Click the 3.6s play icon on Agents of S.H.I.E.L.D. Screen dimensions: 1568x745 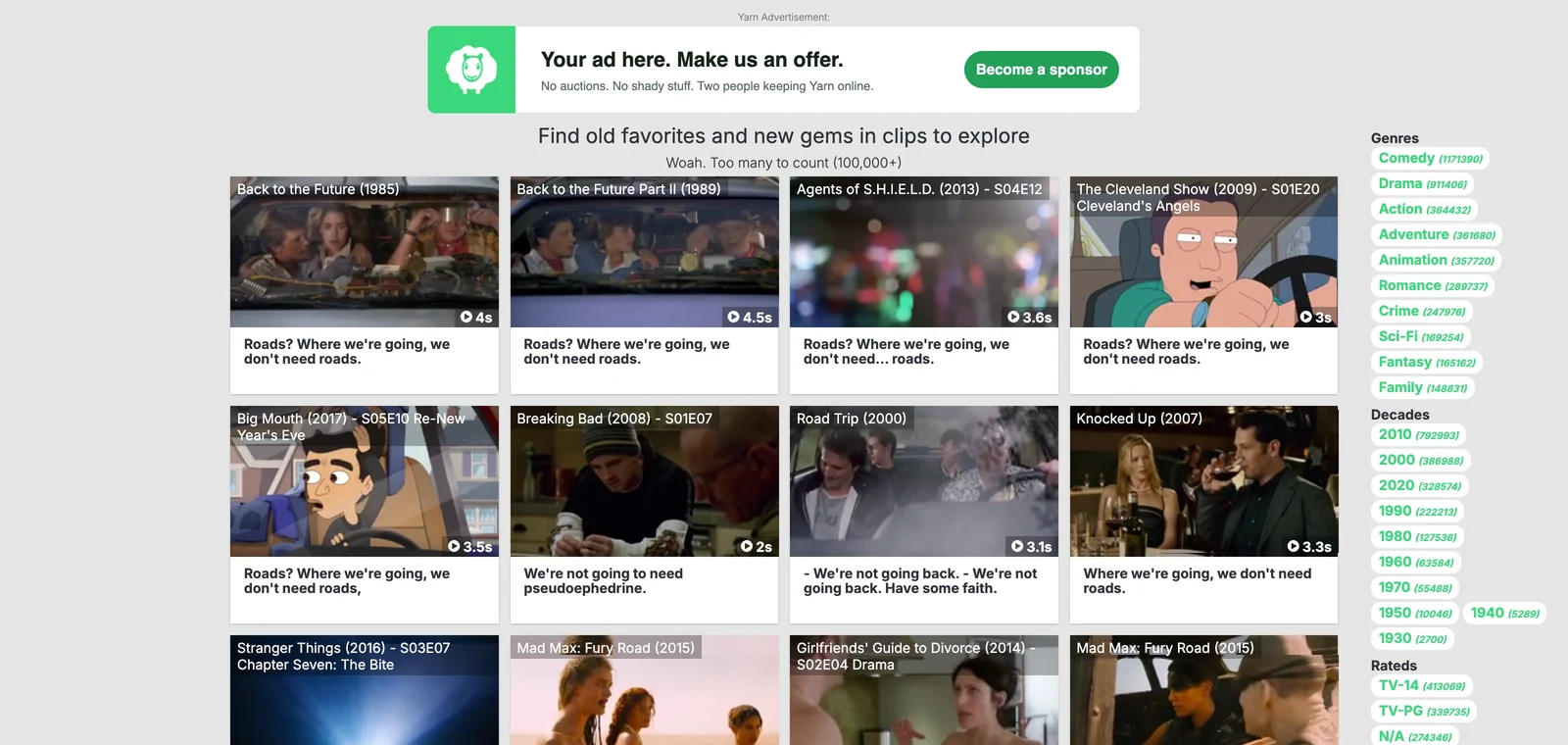(x=1013, y=318)
